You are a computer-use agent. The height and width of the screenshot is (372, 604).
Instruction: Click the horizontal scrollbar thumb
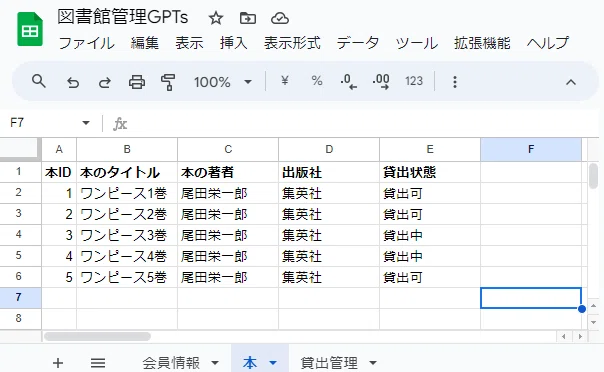pos(97,337)
